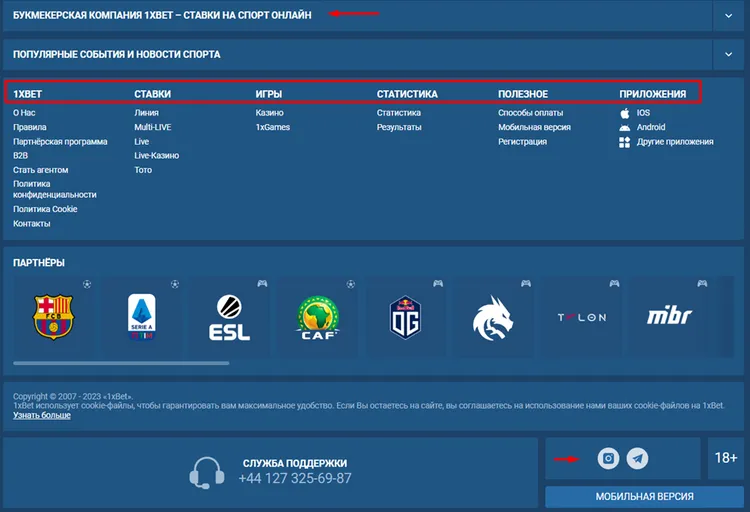
Task: Select the Serie A partner logo
Action: [x=142, y=317]
